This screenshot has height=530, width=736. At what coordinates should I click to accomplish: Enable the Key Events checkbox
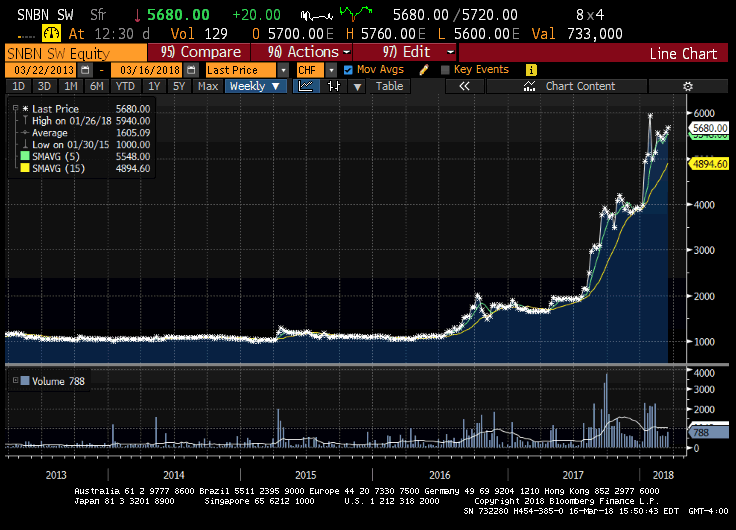click(x=445, y=70)
